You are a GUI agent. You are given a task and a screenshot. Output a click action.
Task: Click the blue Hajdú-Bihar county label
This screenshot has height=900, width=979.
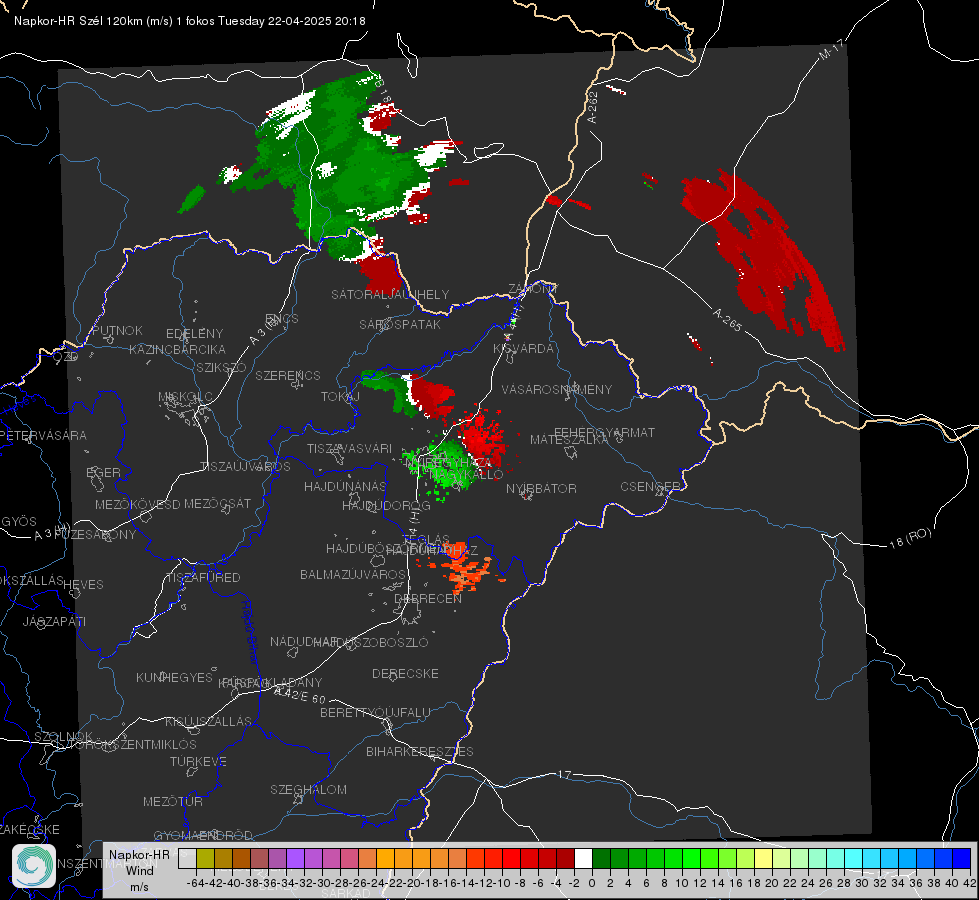(250, 633)
